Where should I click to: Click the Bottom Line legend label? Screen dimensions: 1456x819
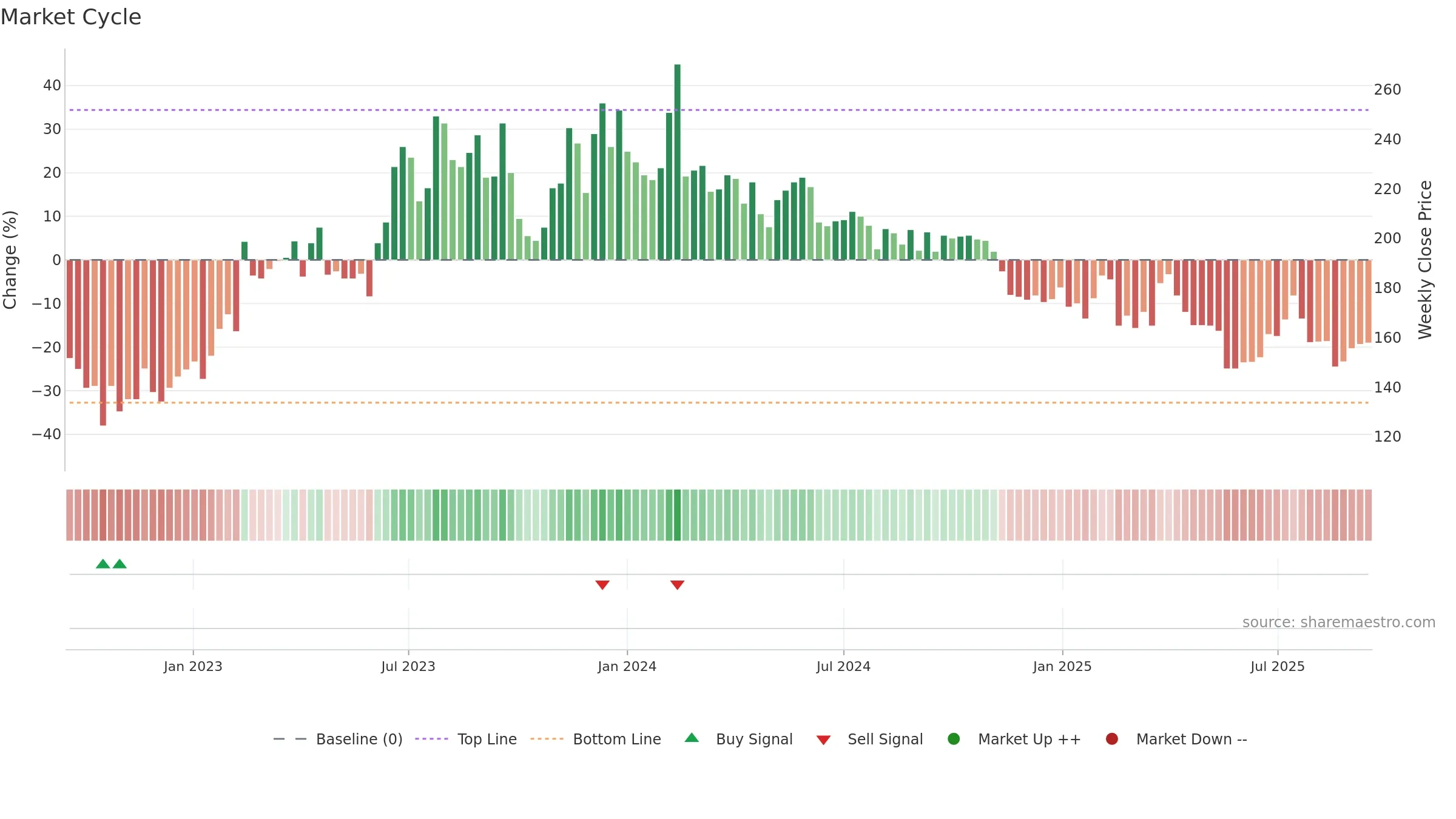pyautogui.click(x=617, y=739)
